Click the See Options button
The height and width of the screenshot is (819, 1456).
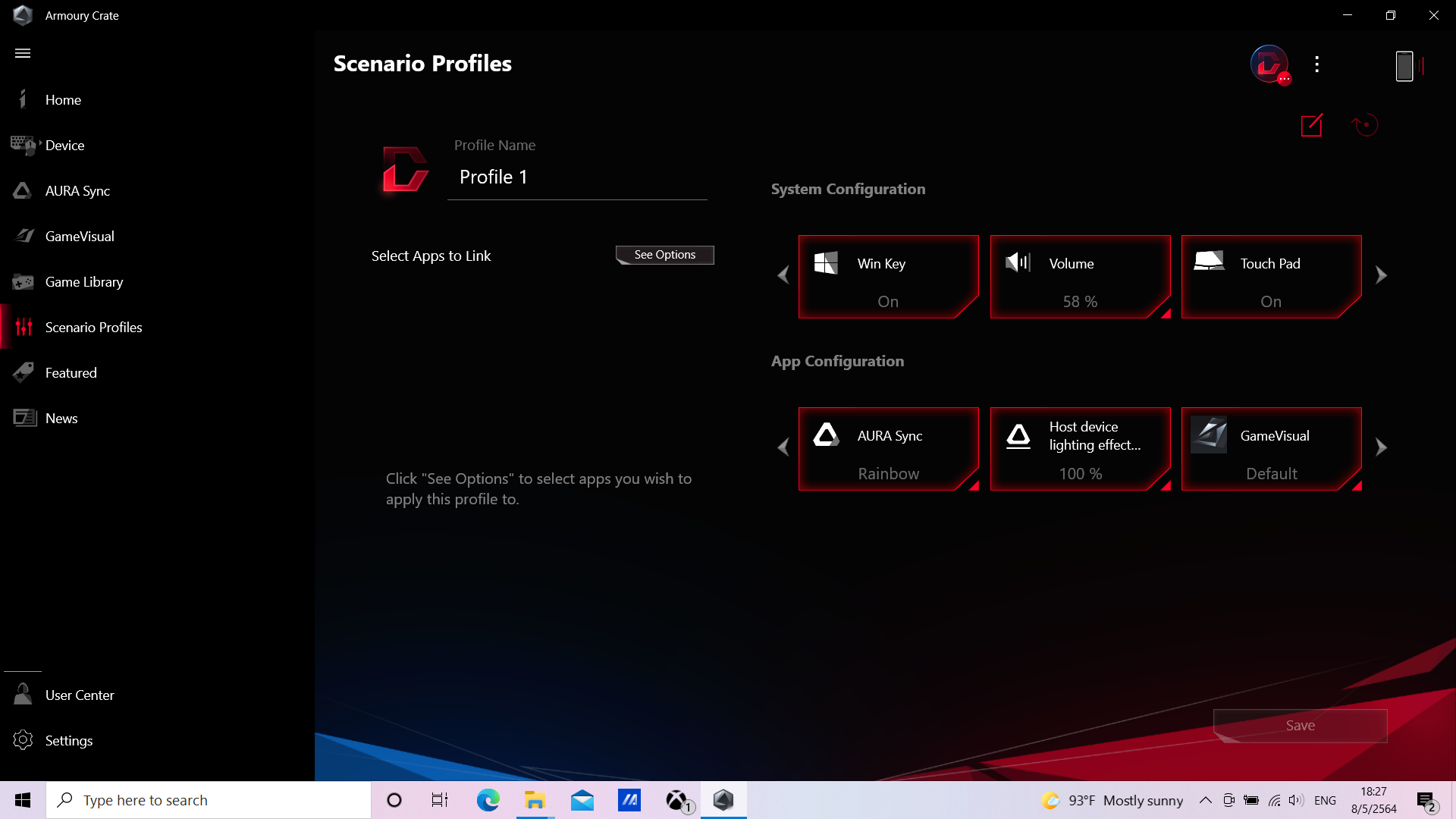coord(665,255)
